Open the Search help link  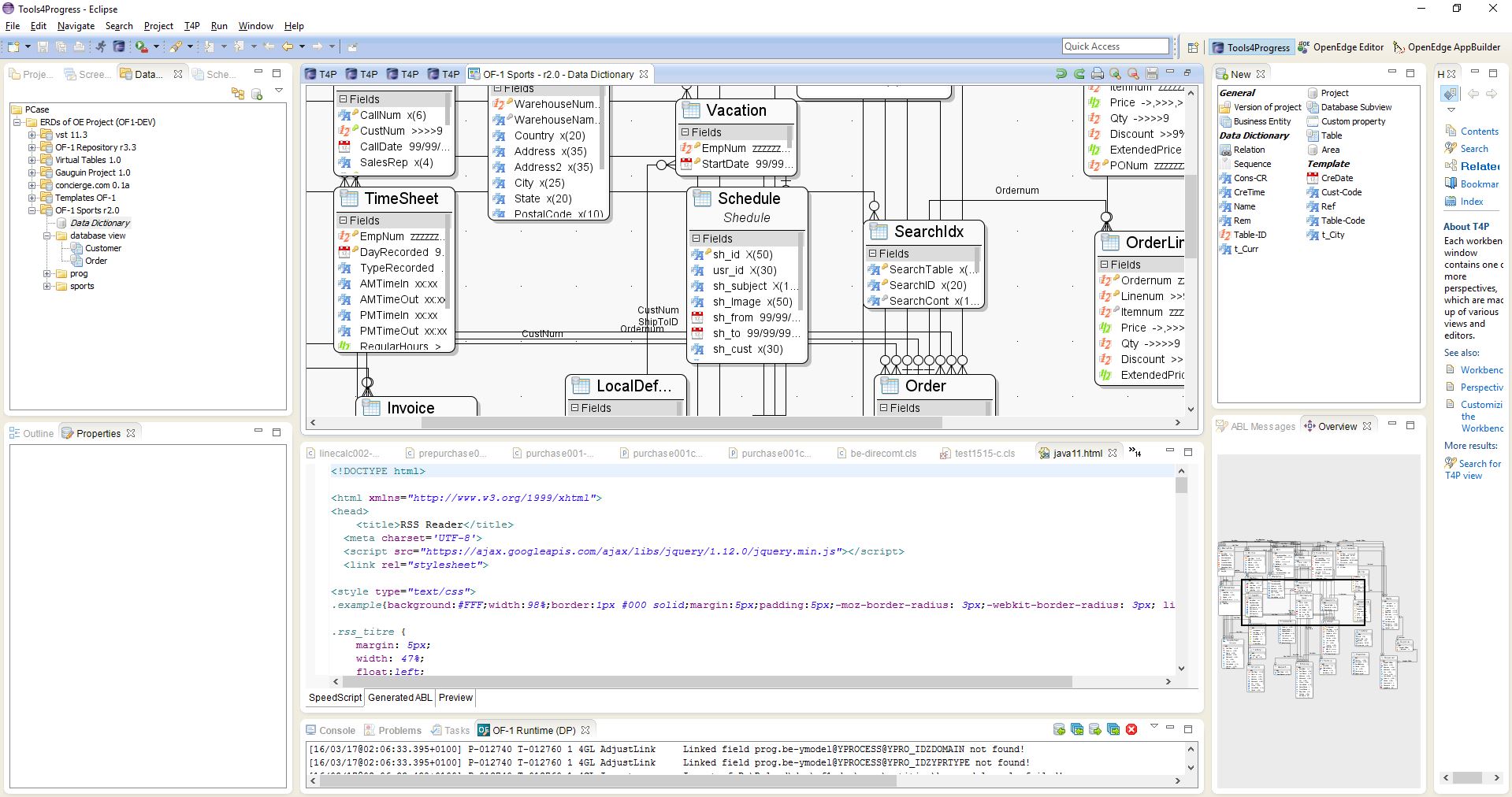tap(1467, 148)
